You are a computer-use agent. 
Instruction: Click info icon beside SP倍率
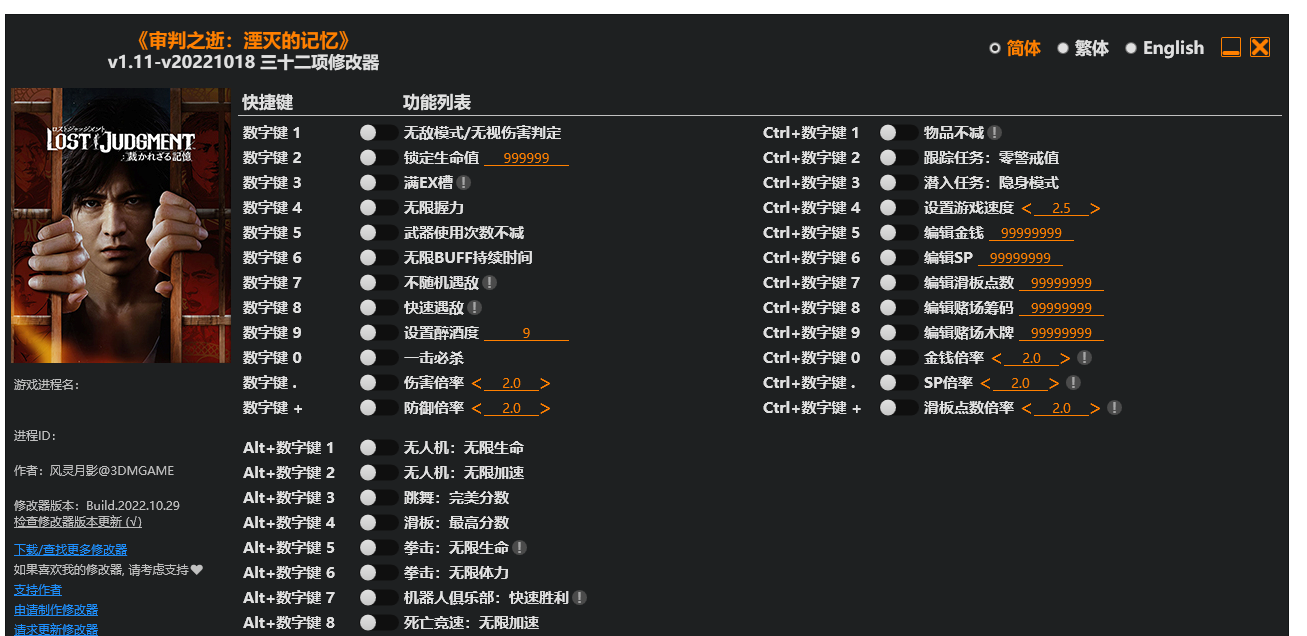tap(1073, 383)
